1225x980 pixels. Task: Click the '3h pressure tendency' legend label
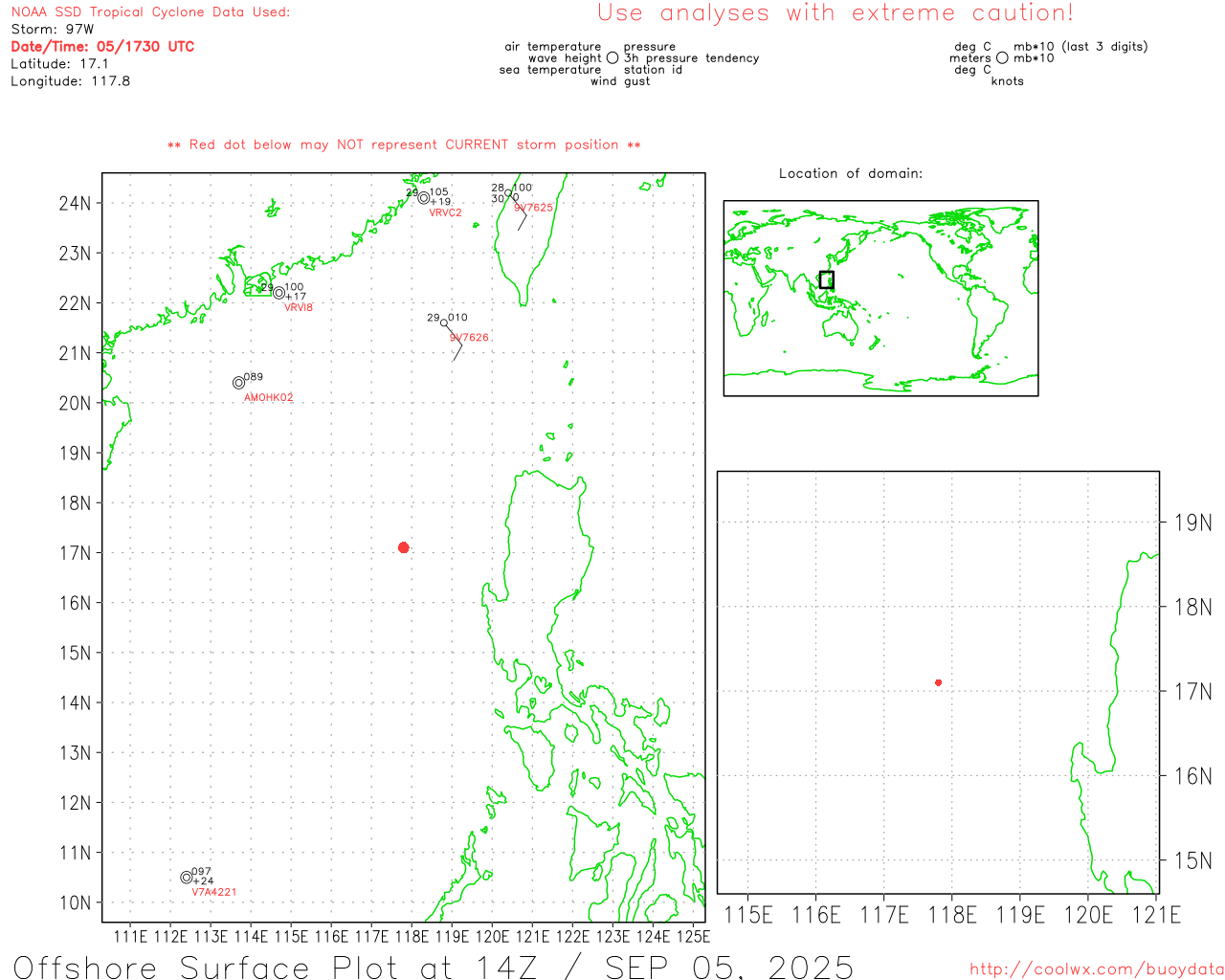click(691, 58)
